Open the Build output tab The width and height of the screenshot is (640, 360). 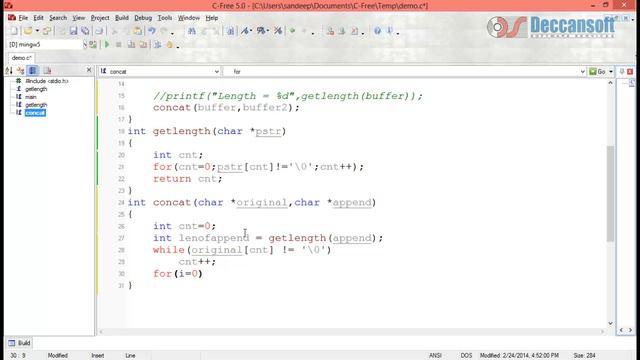coord(20,343)
